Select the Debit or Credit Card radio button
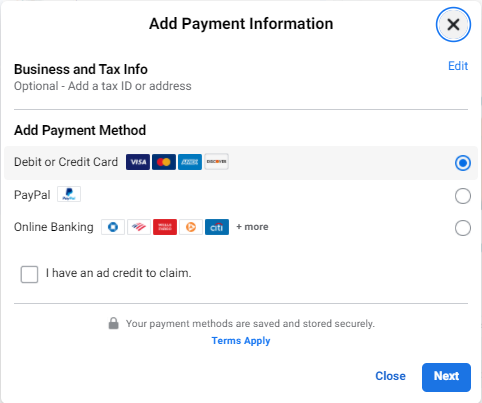The image size is (482, 403). pyautogui.click(x=463, y=163)
